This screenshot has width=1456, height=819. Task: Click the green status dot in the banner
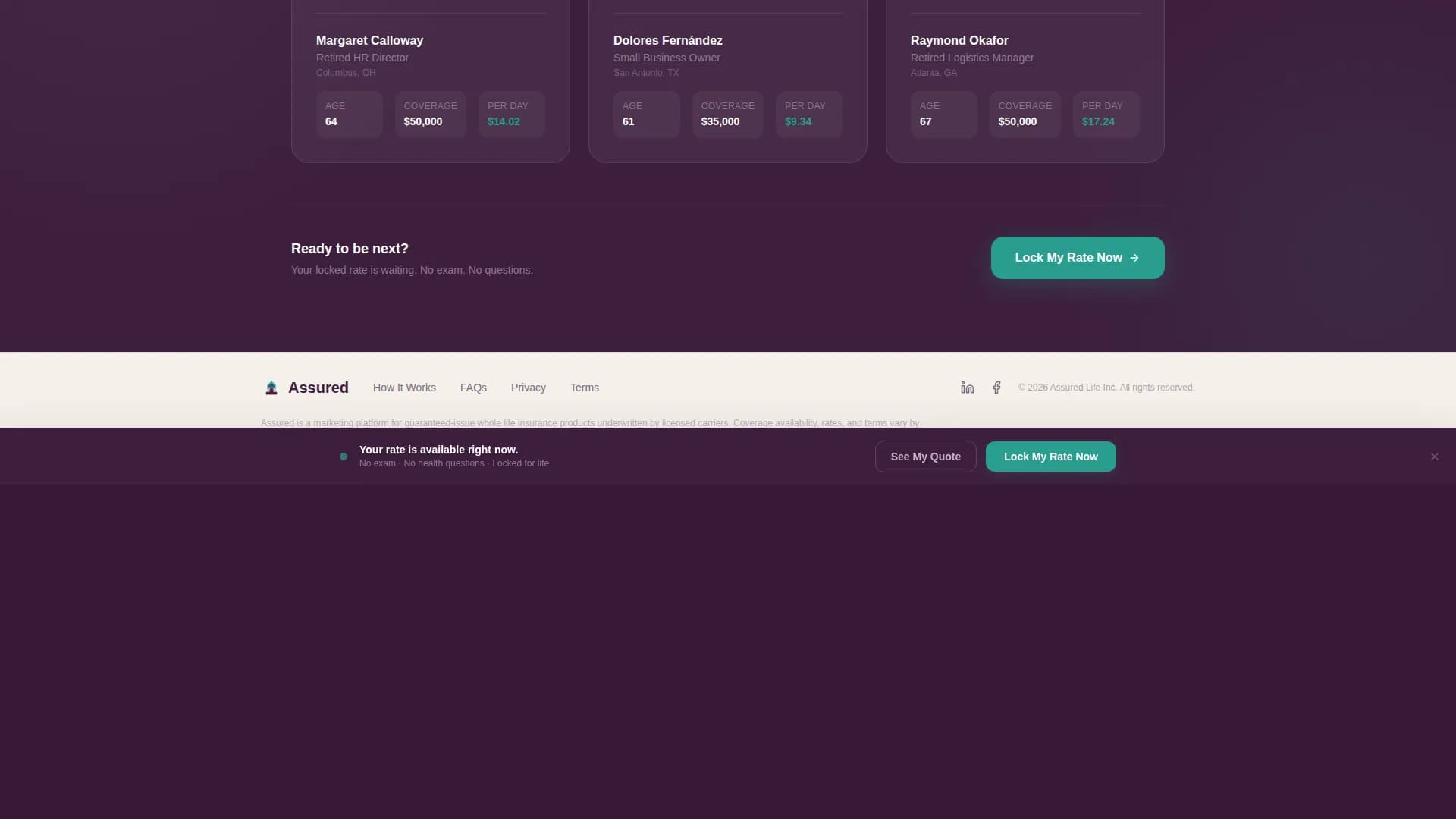[x=343, y=457]
